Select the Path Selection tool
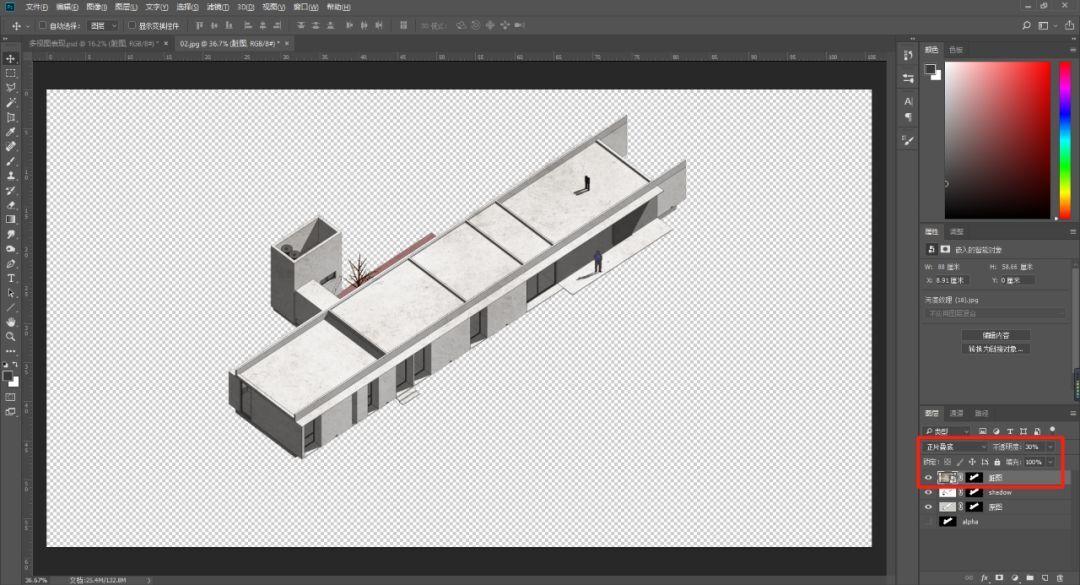 (x=10, y=293)
